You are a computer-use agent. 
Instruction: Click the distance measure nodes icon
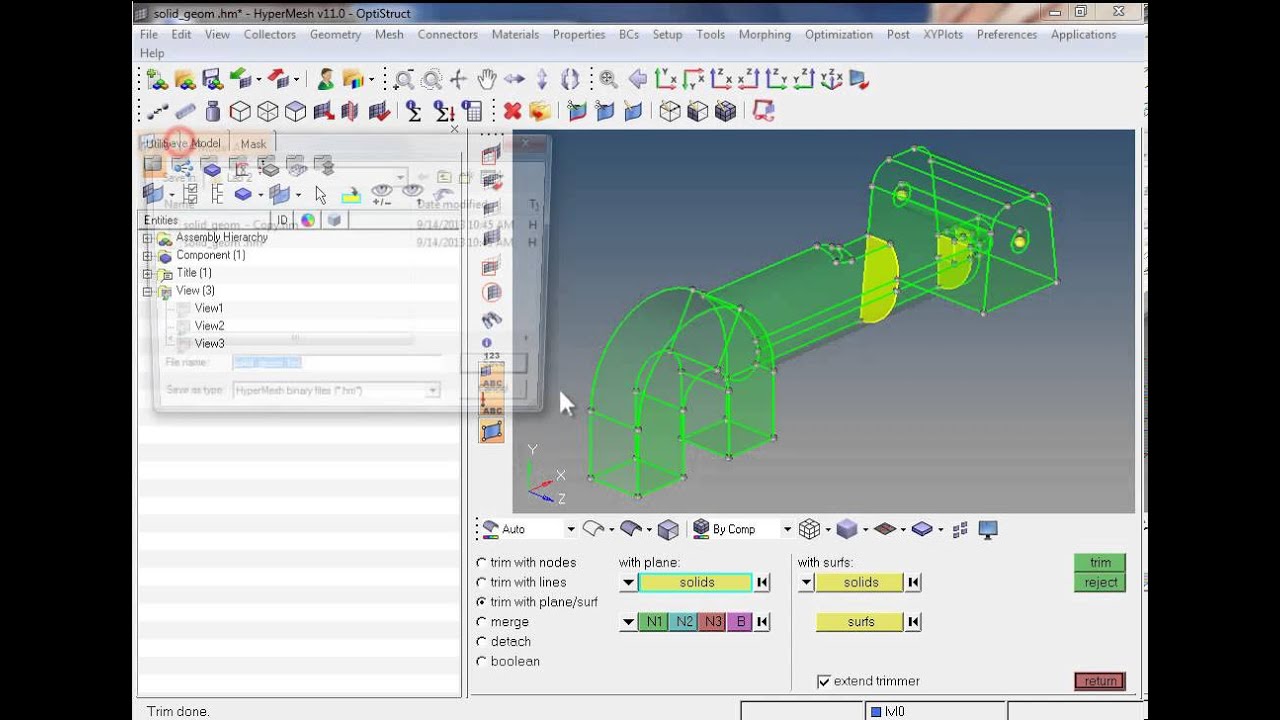tap(157, 111)
